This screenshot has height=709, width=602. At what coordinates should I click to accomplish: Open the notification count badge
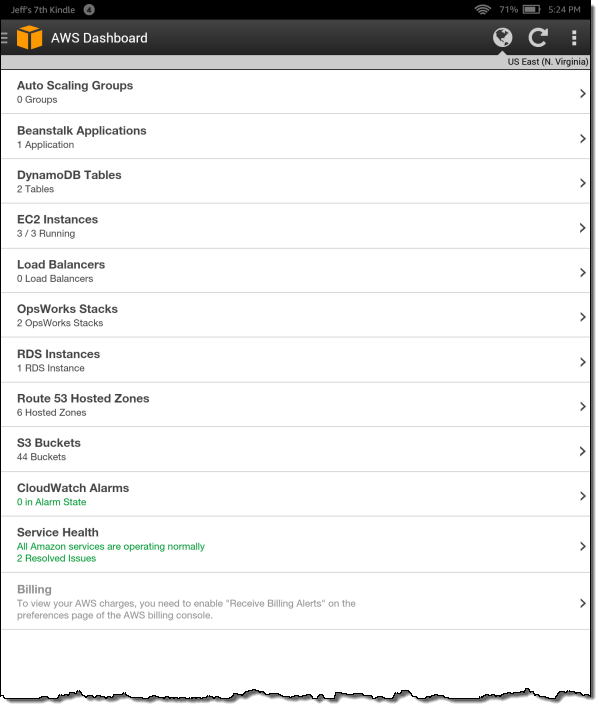(x=90, y=9)
